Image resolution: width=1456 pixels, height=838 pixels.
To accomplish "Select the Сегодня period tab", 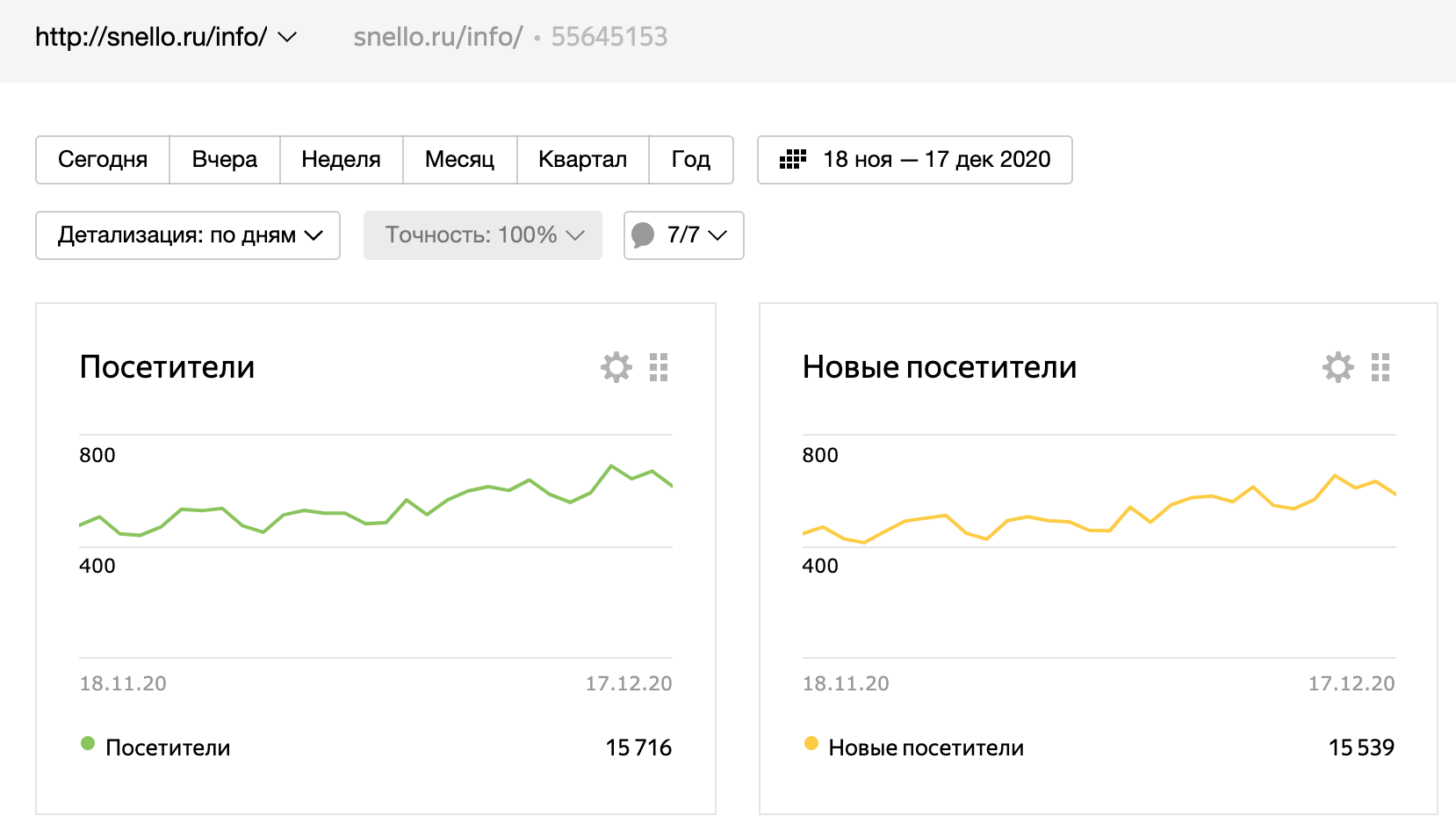I will tap(103, 160).
